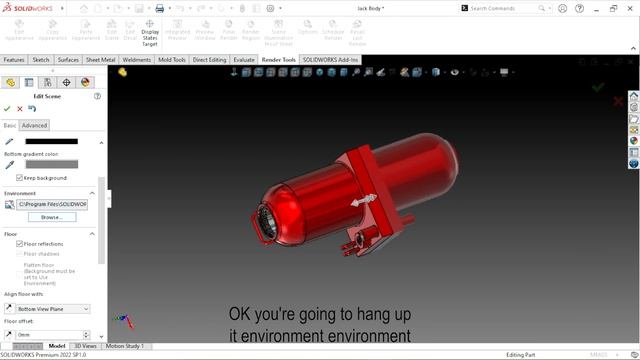This screenshot has height=360, width=640.
Task: Open the Appearances, Scenes and Decals task pane icon
Action: pos(633,141)
